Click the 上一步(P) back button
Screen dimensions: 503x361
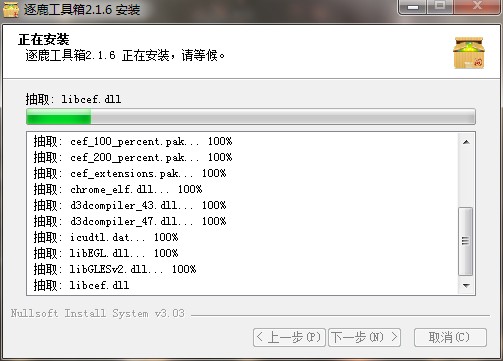click(289, 337)
